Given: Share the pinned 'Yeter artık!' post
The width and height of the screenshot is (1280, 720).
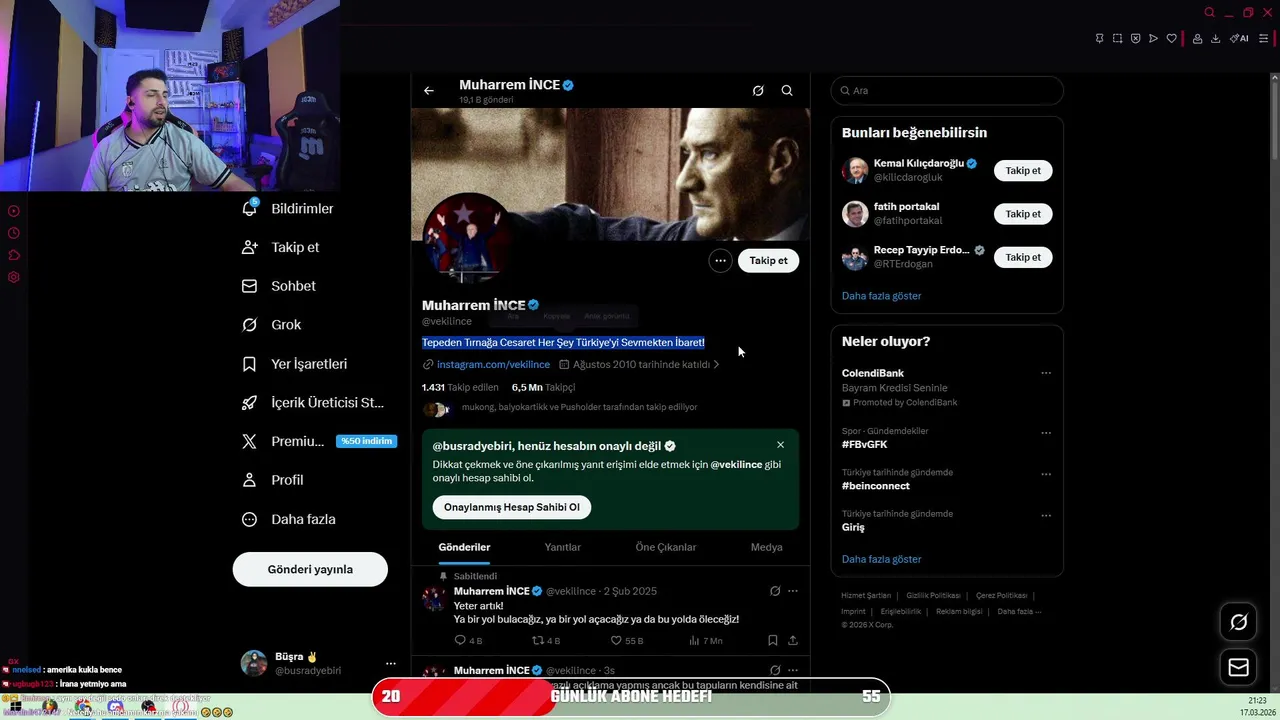Looking at the screenshot, I should click(x=793, y=640).
